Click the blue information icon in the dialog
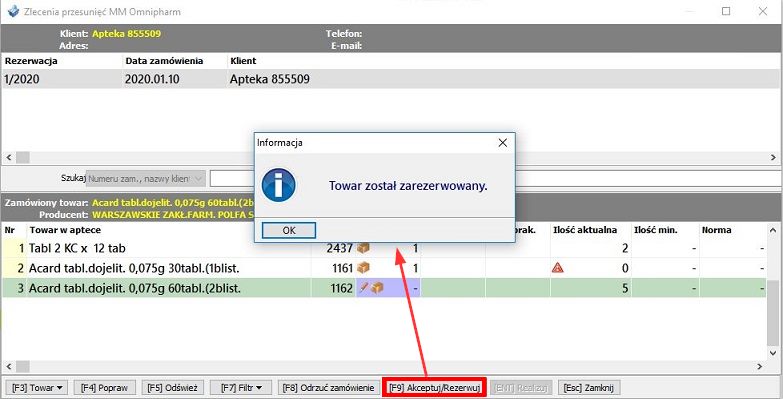The width and height of the screenshot is (783, 399). 279,185
